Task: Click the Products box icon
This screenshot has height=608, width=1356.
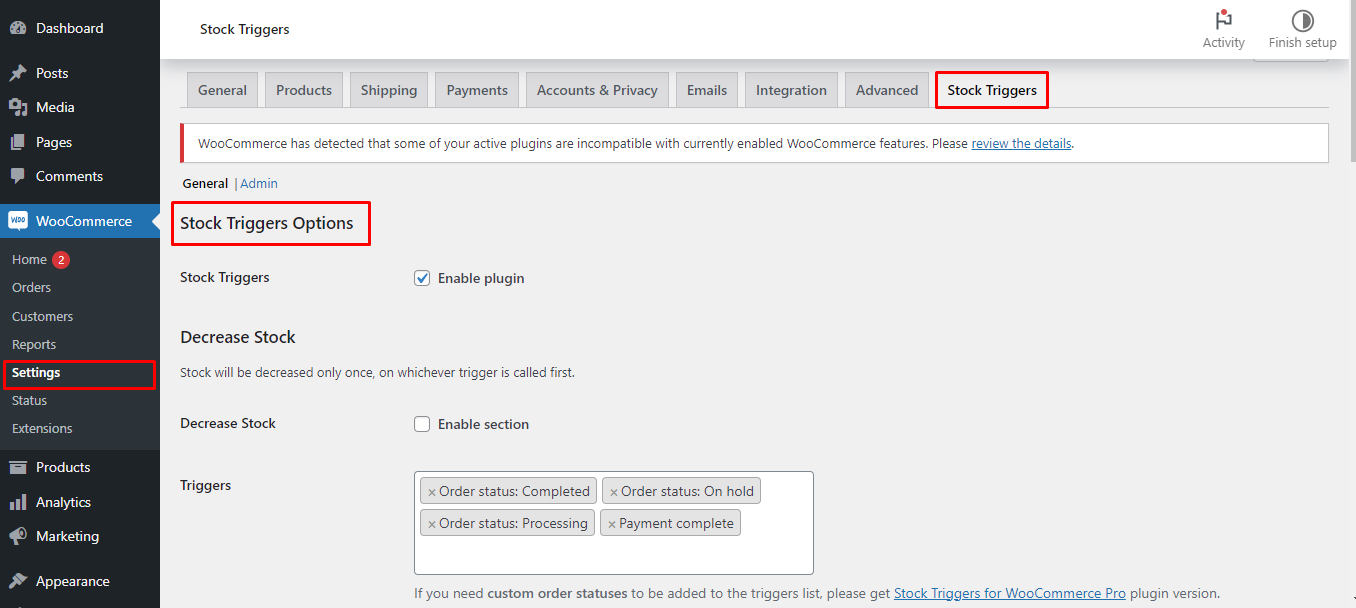Action: 18,467
